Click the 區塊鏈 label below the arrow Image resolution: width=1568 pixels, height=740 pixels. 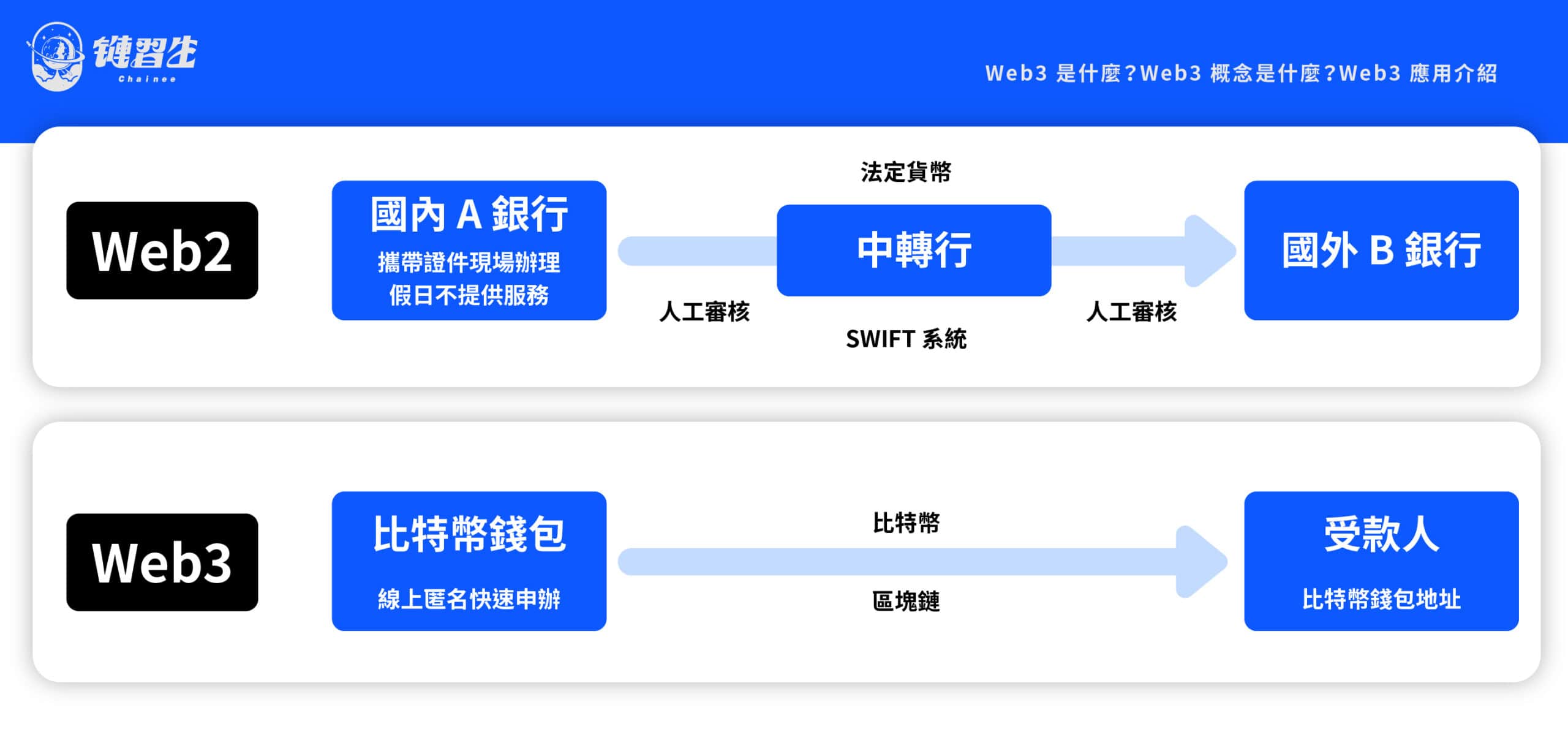pos(906,601)
